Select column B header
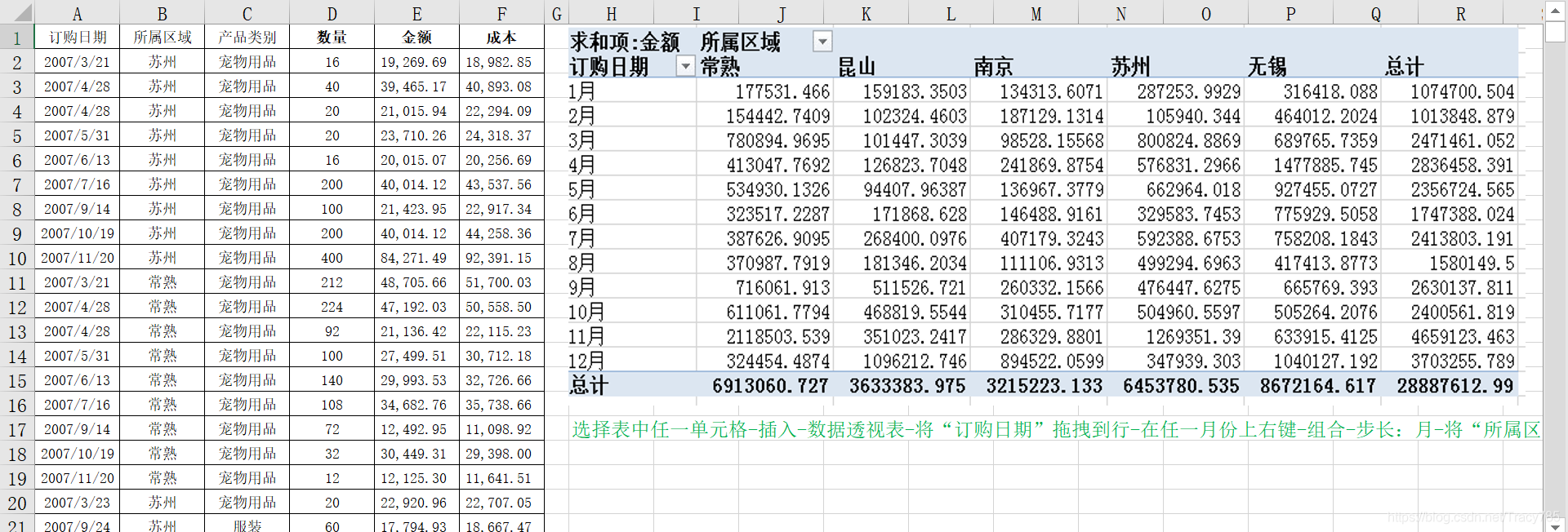Screen dimensions: 1568x532 click(x=162, y=13)
